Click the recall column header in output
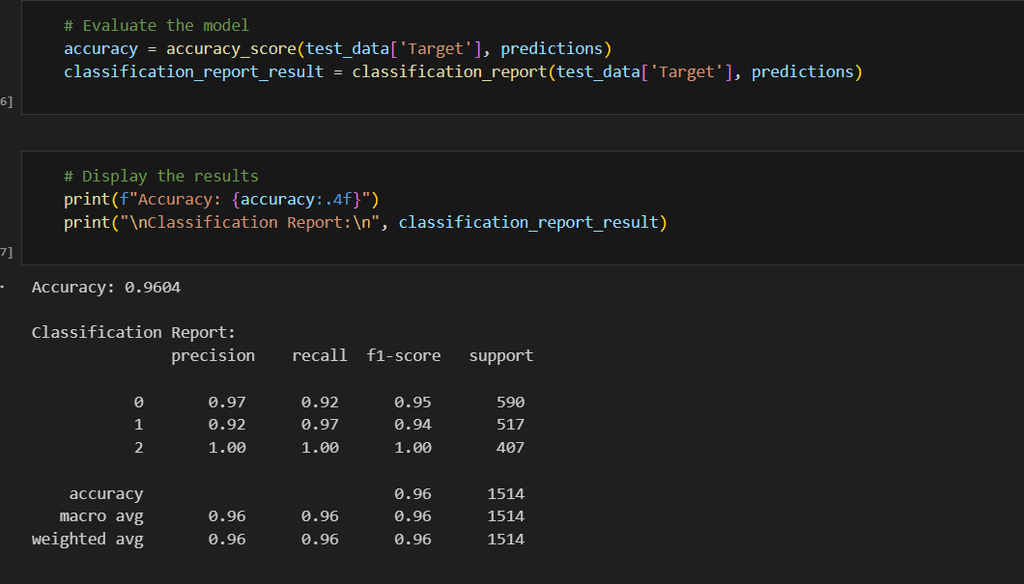Screen dimensions: 1024x584 tap(319, 356)
